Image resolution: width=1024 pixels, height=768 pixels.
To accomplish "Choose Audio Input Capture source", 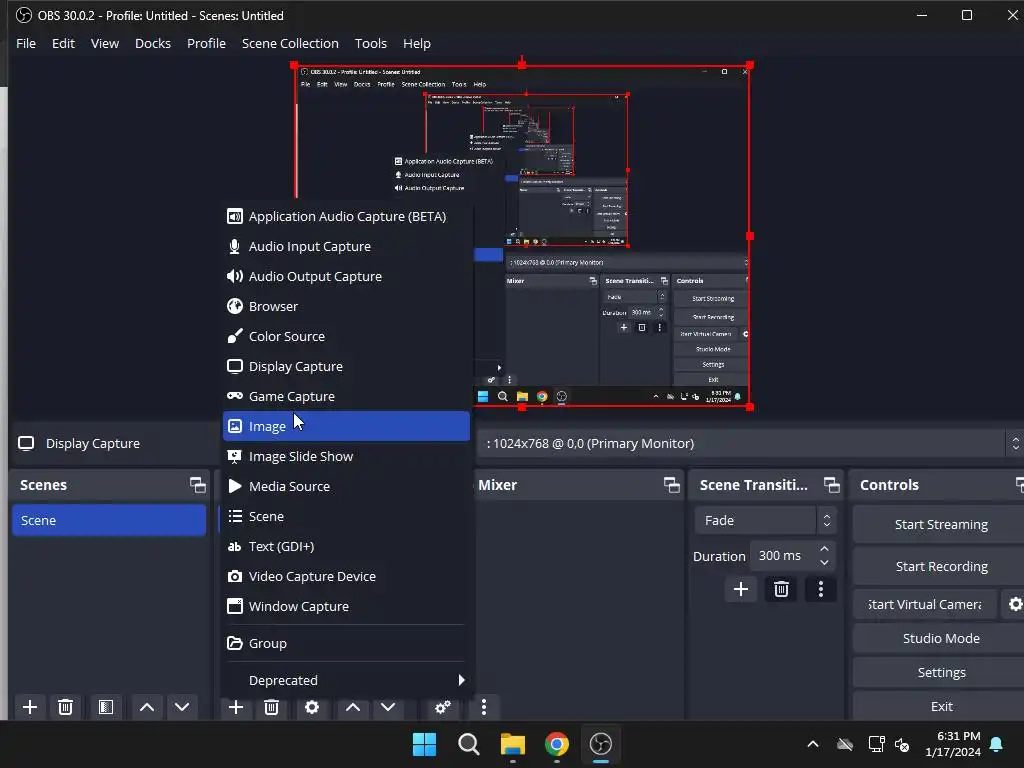I will coord(346,246).
